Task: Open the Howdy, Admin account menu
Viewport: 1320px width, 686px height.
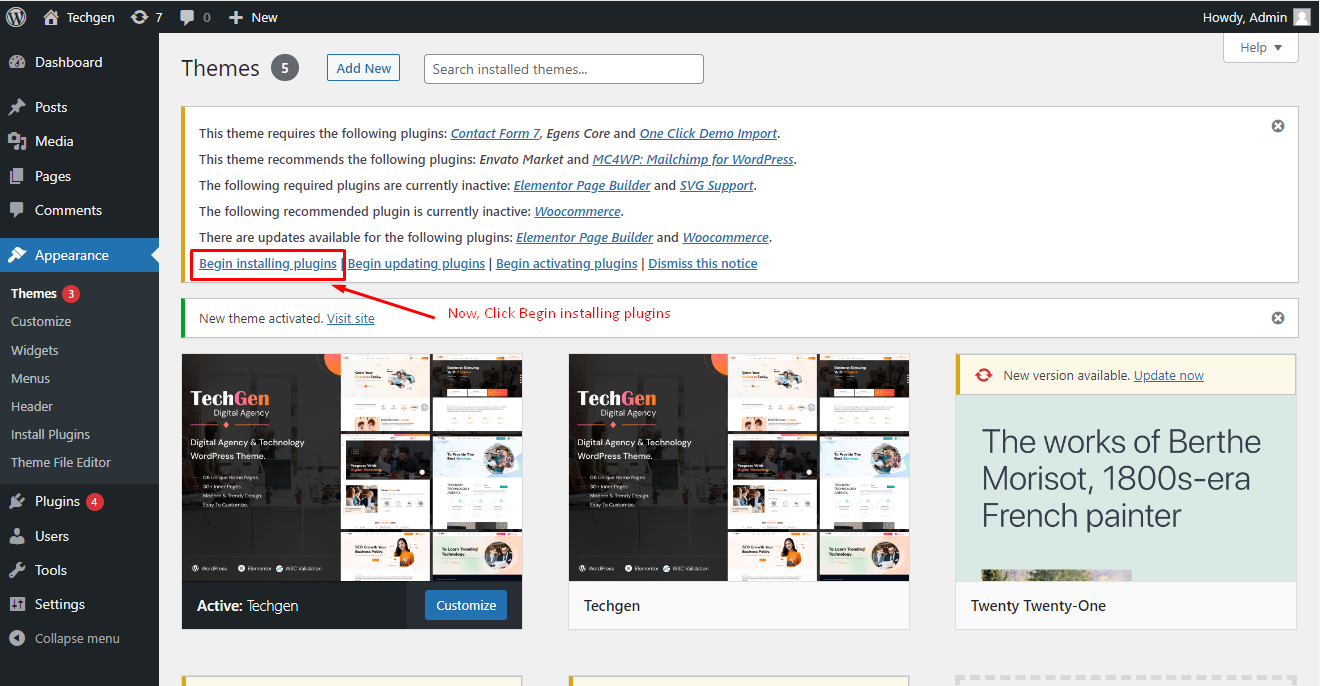Action: point(1256,17)
